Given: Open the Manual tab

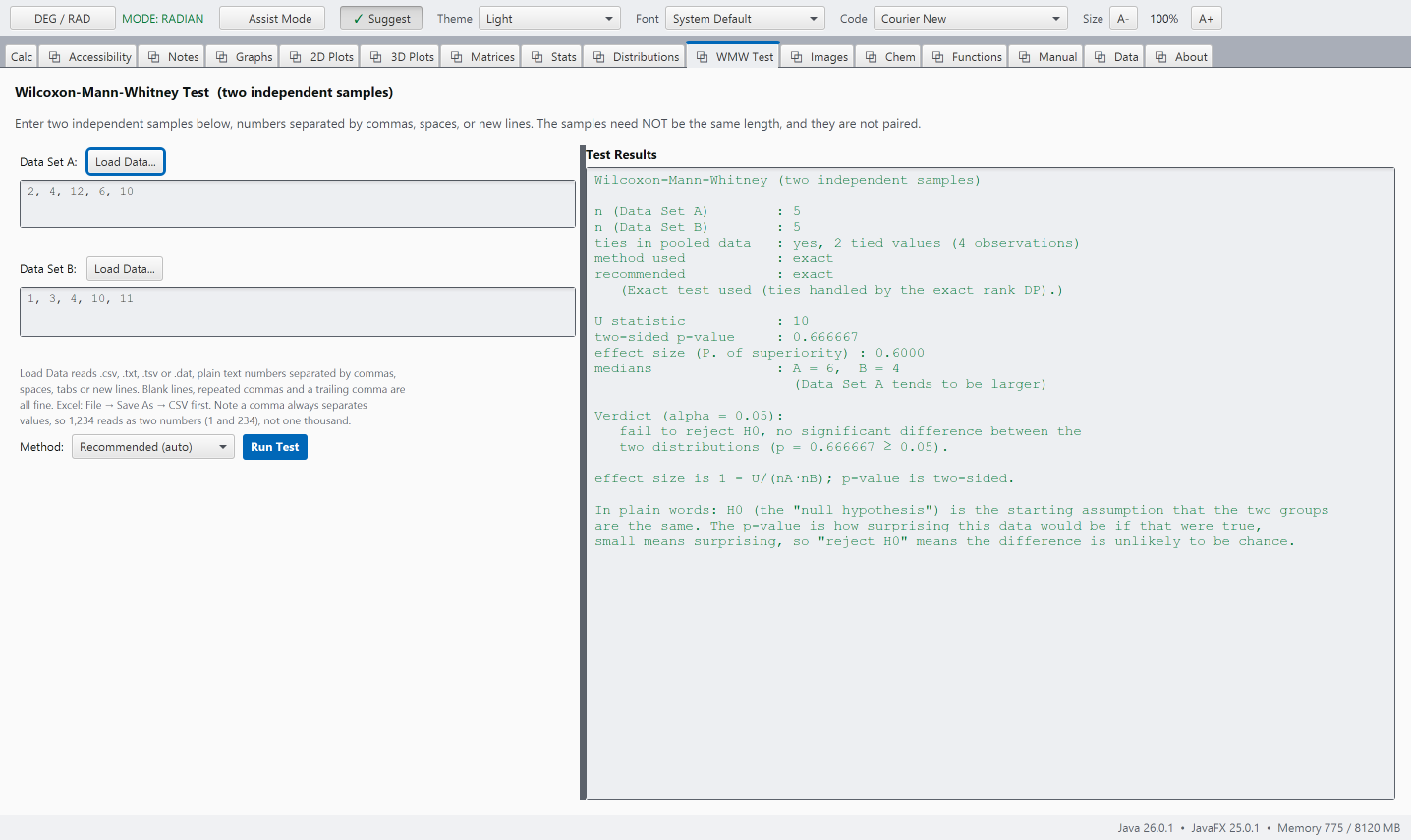Looking at the screenshot, I should click(x=1046, y=57).
